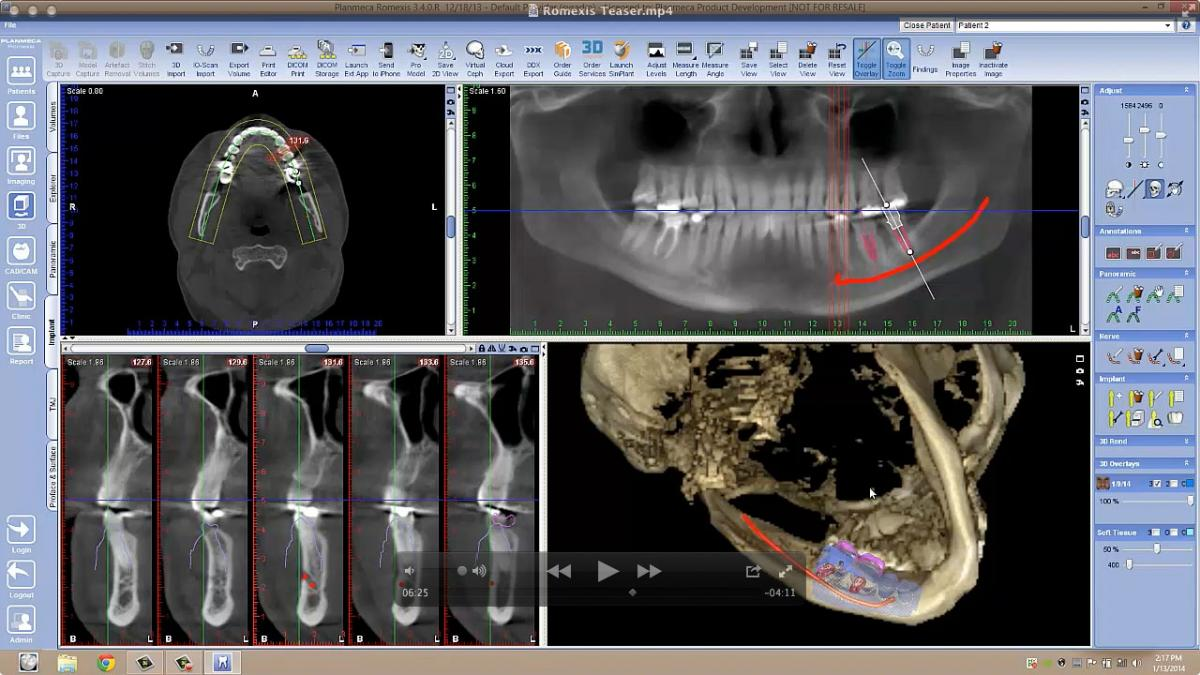Open the File menu
This screenshot has height=675, width=1200.
click(x=10, y=25)
